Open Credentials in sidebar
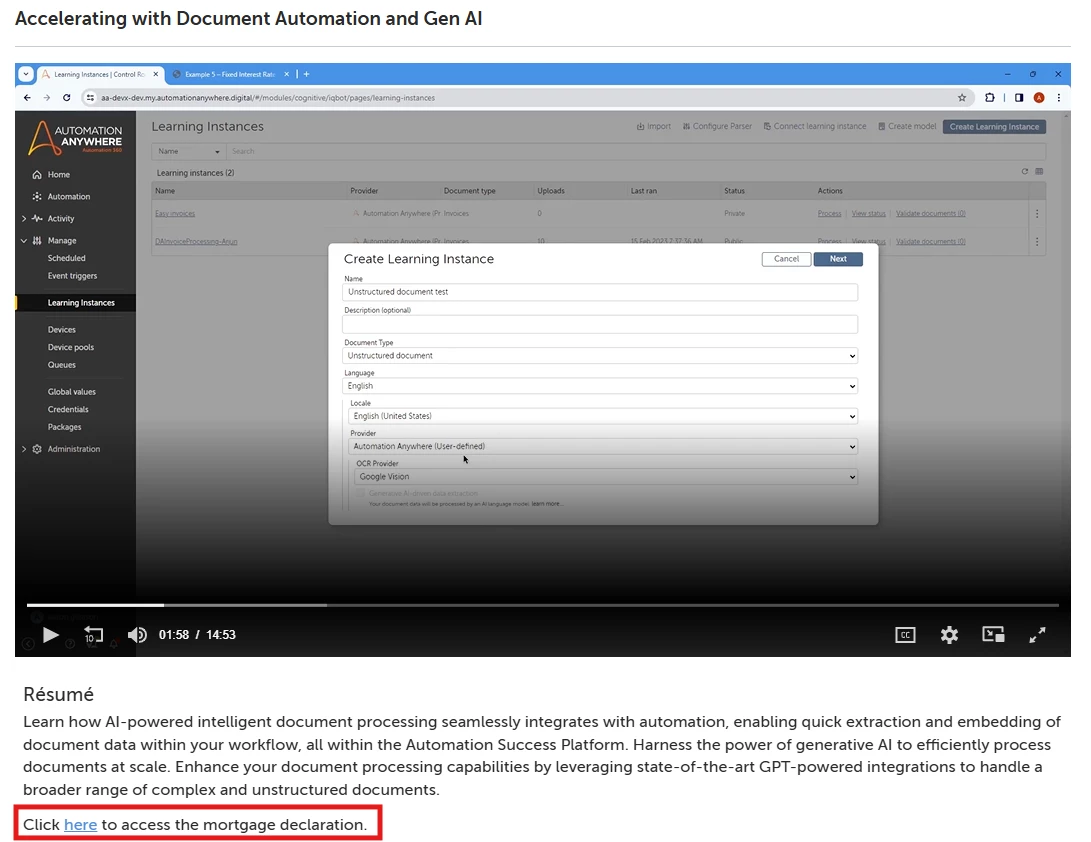This screenshot has height=842, width=1091. [x=67, y=410]
